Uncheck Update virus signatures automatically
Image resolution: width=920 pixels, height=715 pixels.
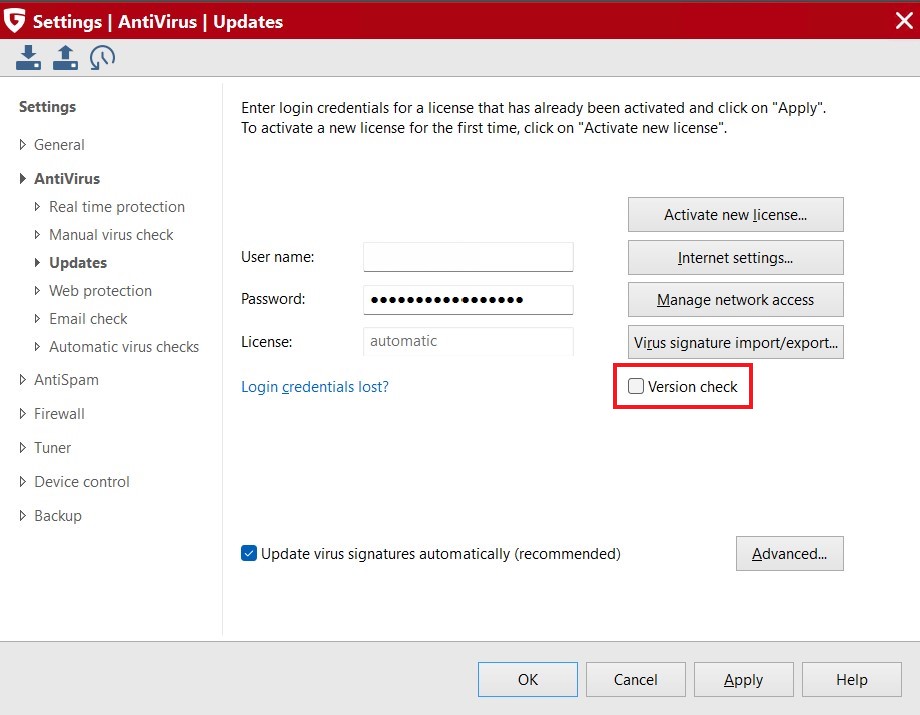coord(249,553)
